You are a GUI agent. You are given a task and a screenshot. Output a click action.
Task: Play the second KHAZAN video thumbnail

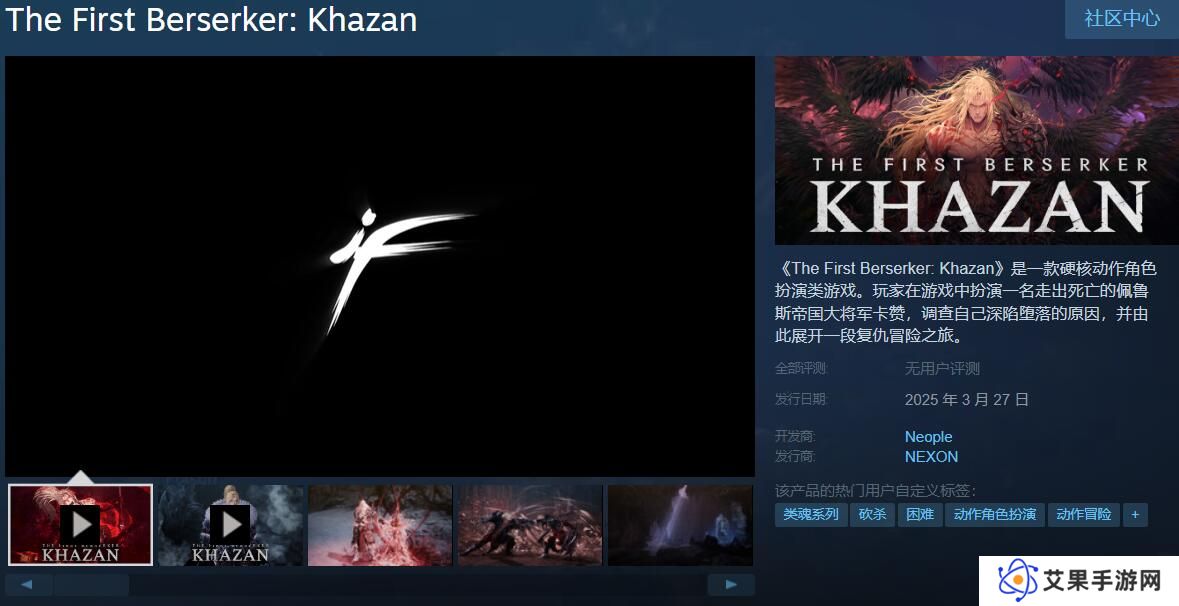click(x=231, y=525)
